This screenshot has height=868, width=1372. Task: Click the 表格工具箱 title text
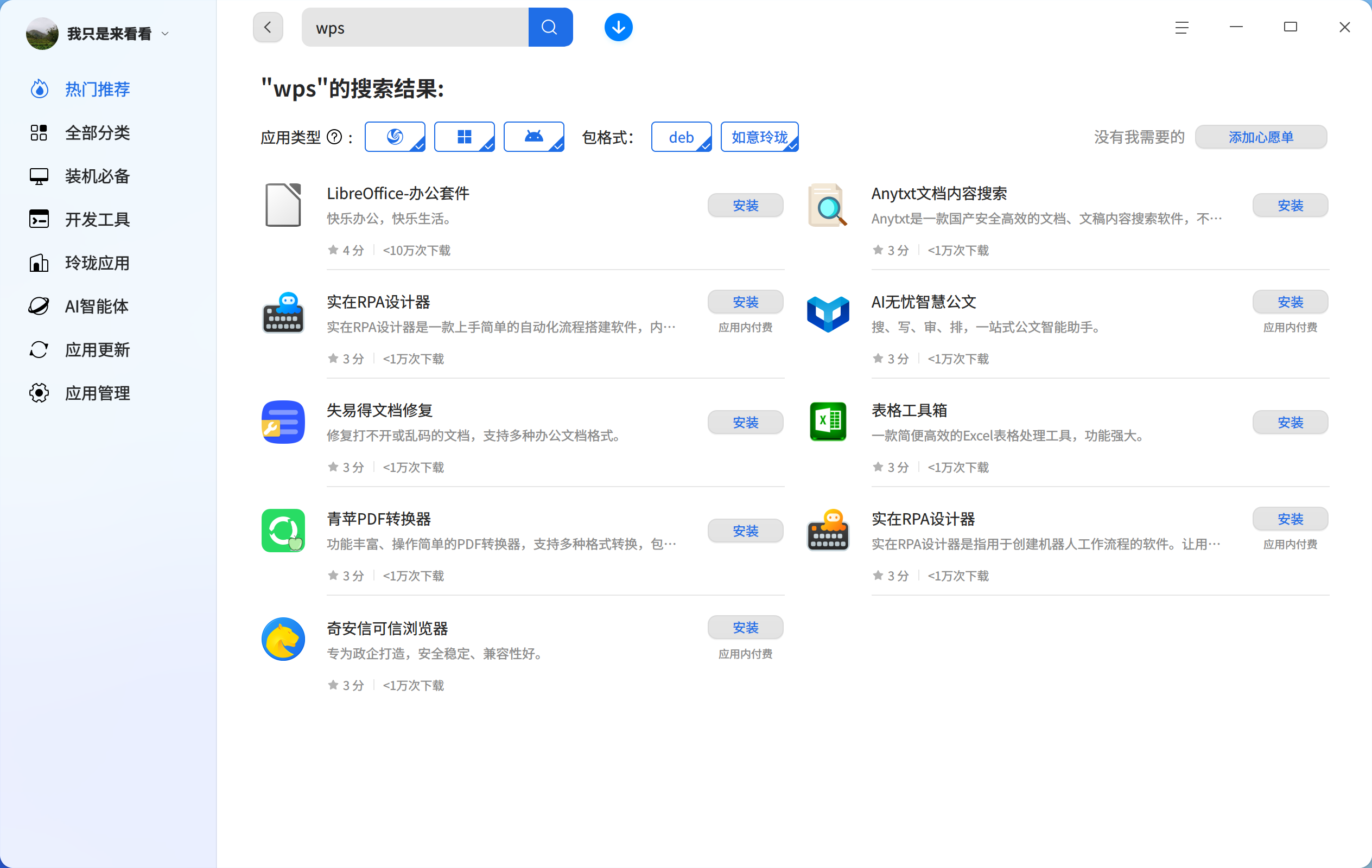coord(910,410)
